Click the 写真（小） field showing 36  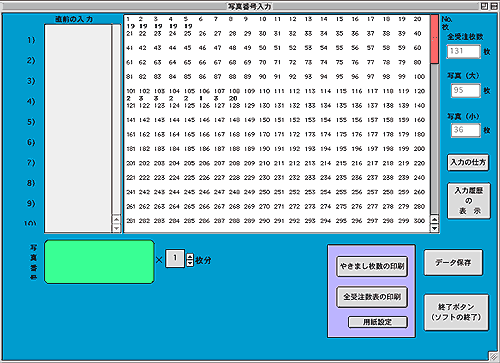466,130
